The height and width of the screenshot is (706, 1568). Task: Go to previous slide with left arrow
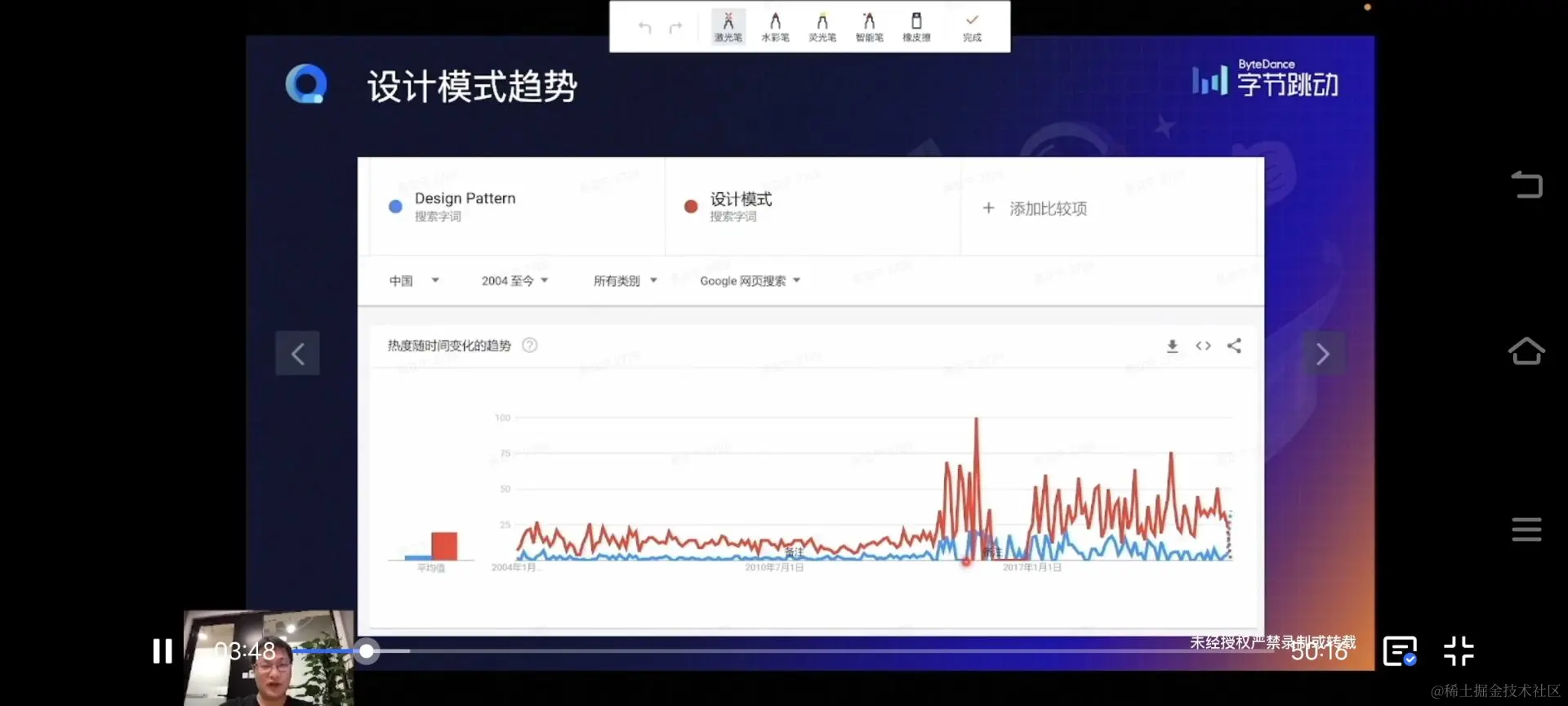click(x=297, y=353)
